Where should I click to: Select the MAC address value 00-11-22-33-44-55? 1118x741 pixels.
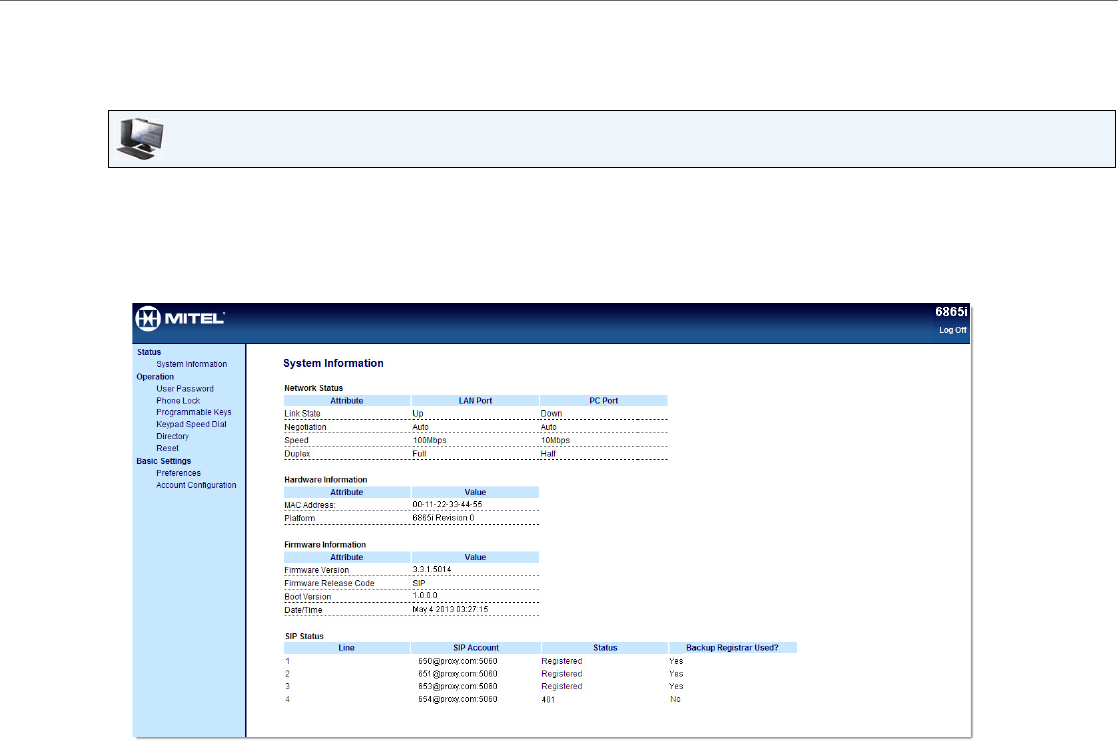point(447,504)
